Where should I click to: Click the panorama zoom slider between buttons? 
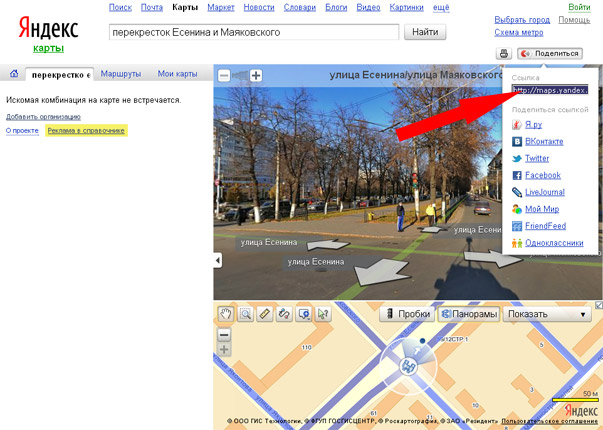(x=240, y=75)
